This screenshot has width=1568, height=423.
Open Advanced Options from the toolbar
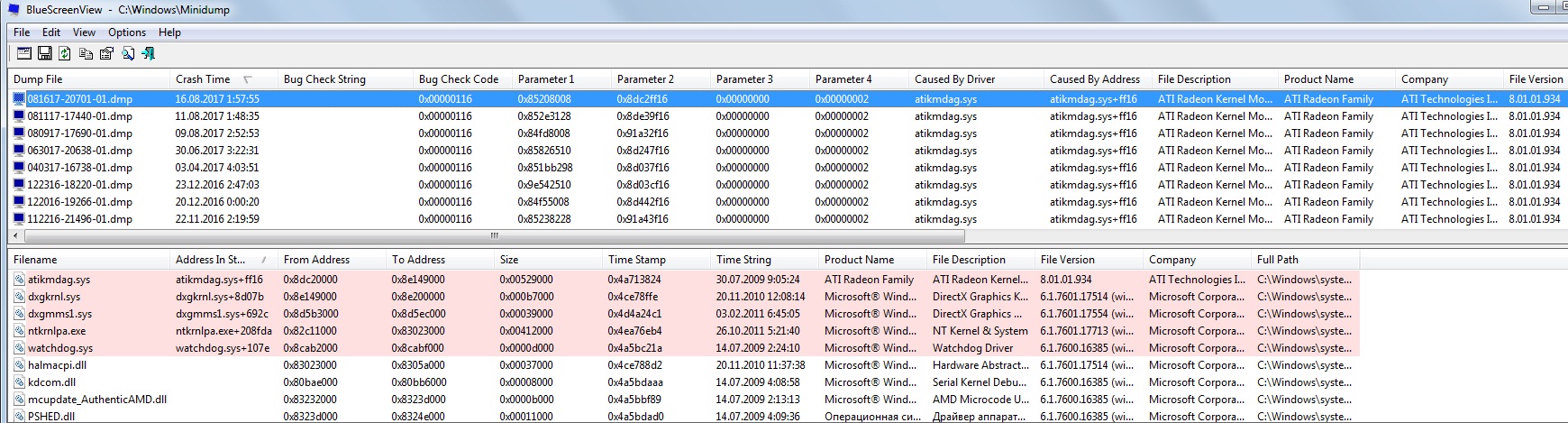(24, 54)
